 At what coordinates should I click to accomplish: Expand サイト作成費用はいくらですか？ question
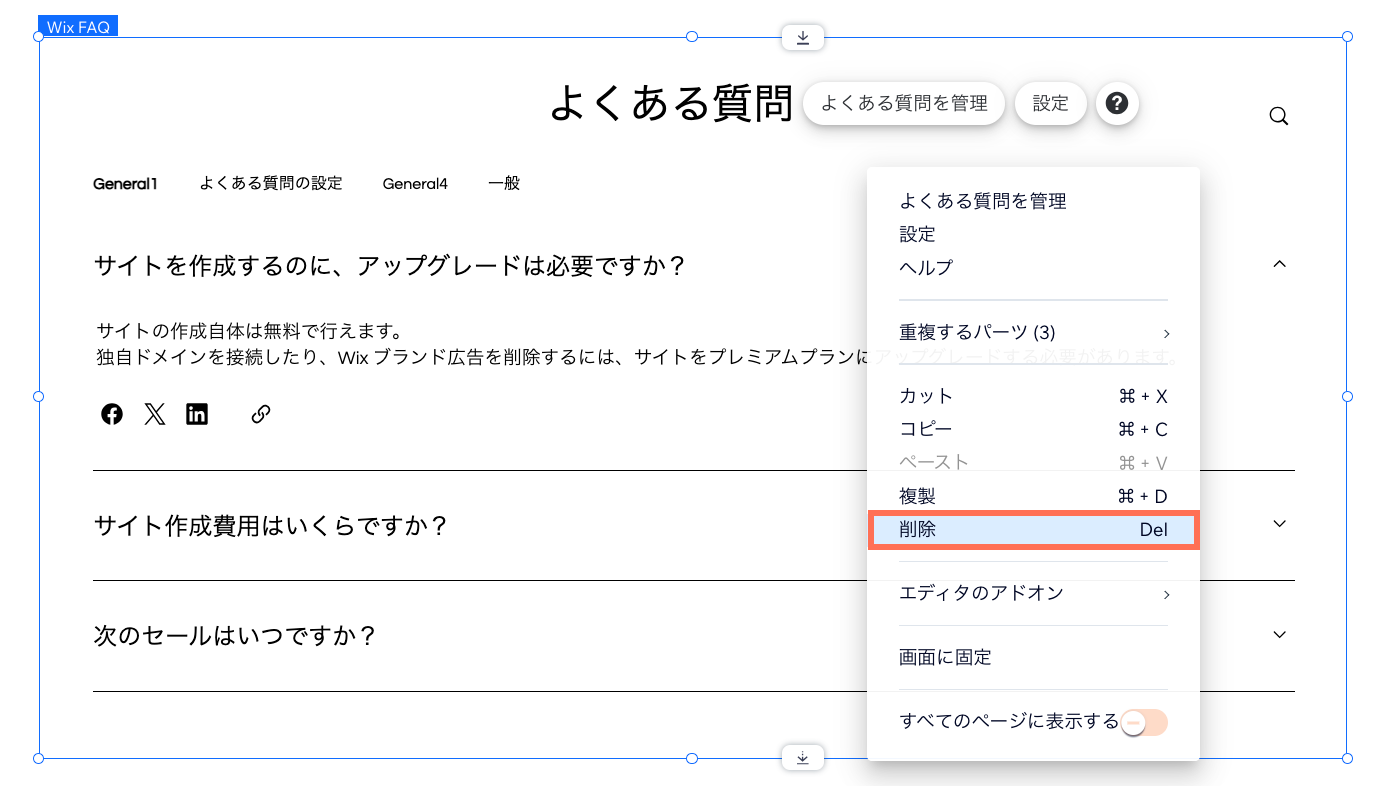coord(1280,523)
